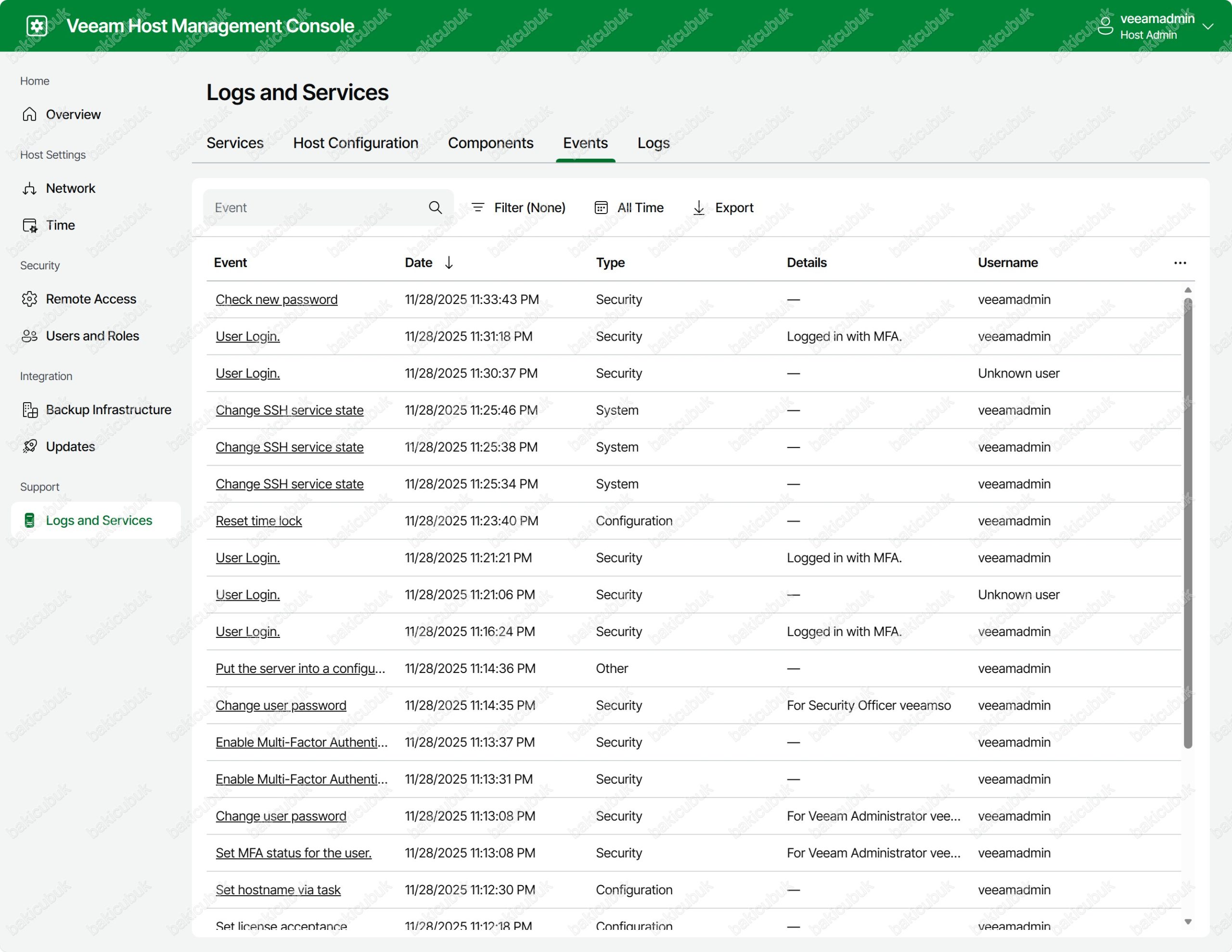Viewport: 1232px width, 952px height.
Task: Open the Filter (None) options
Action: (518, 207)
